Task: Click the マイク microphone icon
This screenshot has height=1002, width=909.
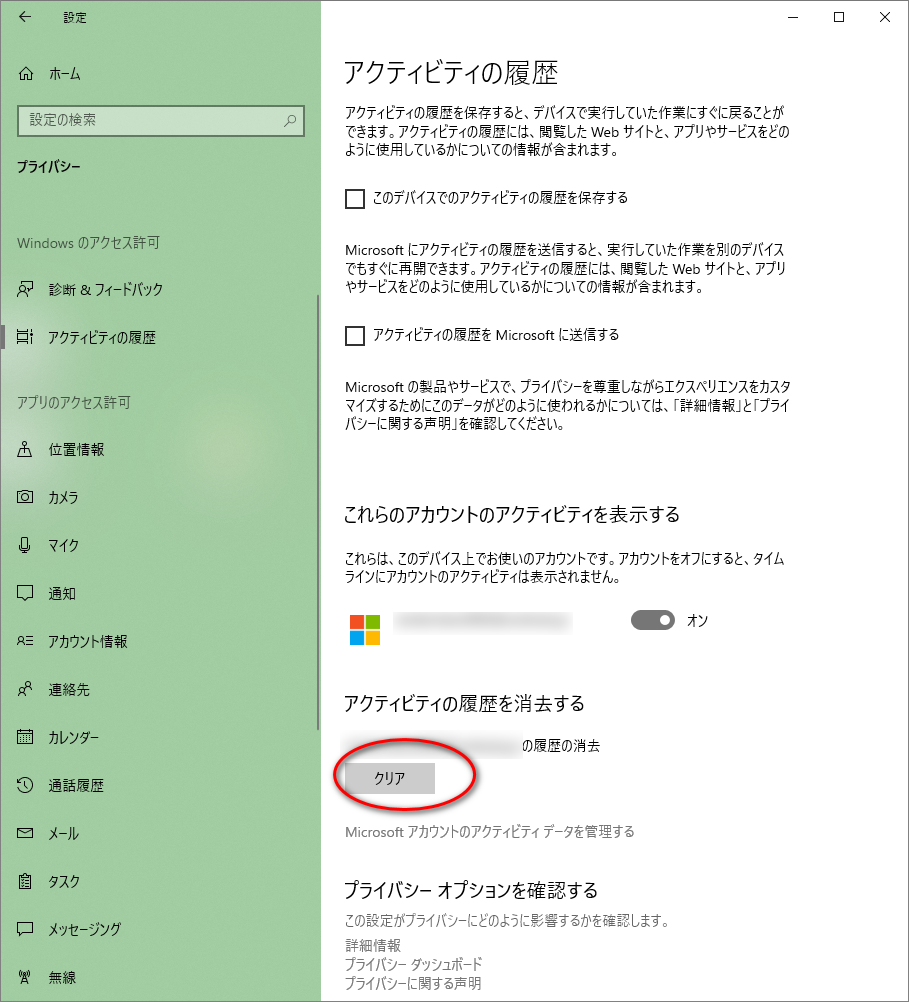Action: click(26, 546)
